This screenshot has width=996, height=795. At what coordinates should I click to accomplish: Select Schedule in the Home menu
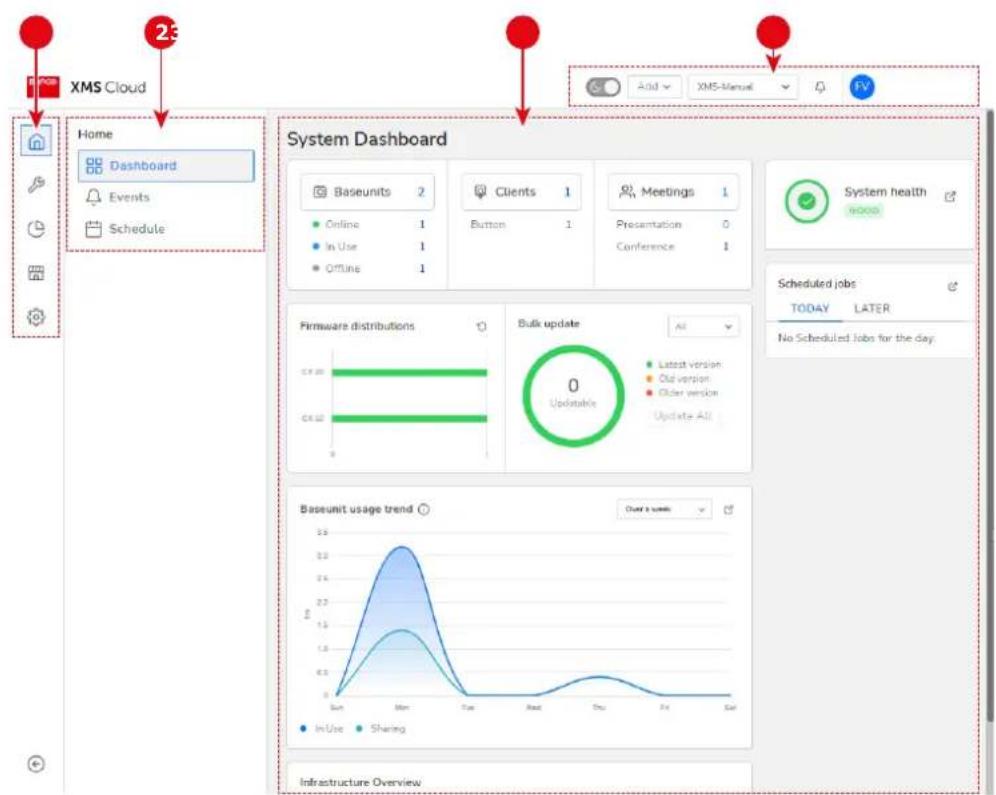[x=125, y=229]
